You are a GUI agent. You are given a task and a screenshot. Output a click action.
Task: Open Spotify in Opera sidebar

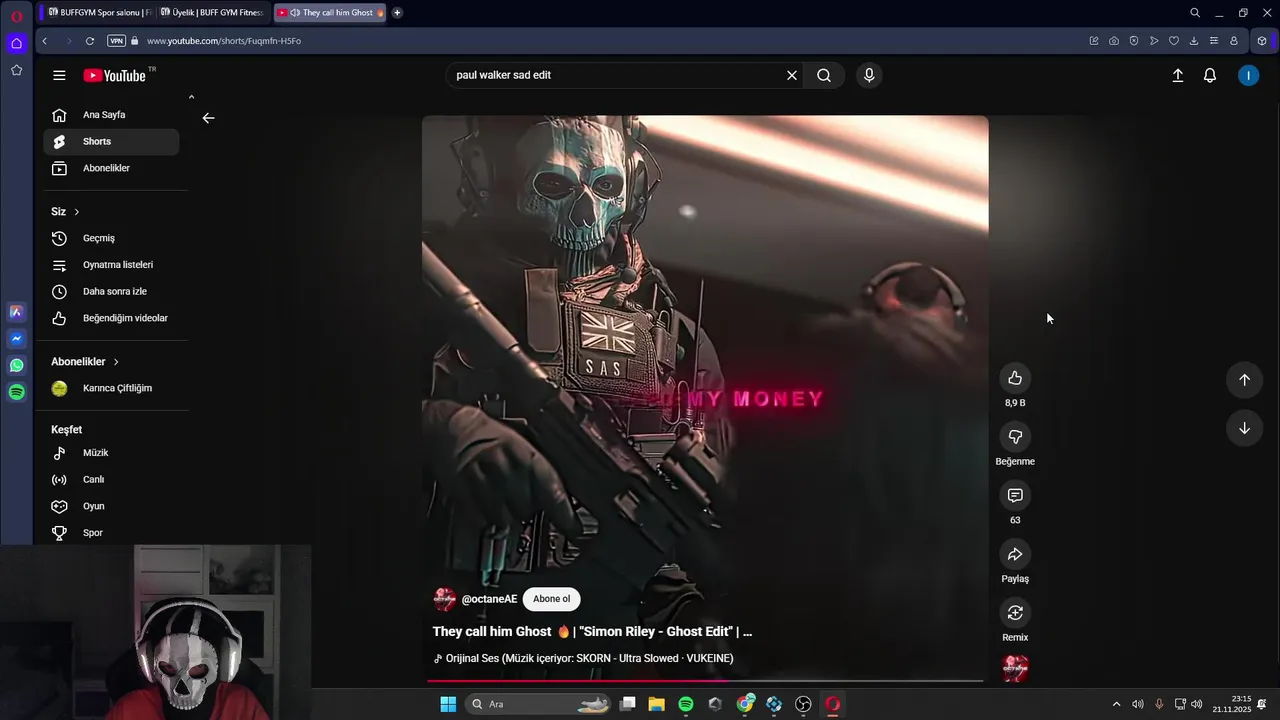click(17, 392)
